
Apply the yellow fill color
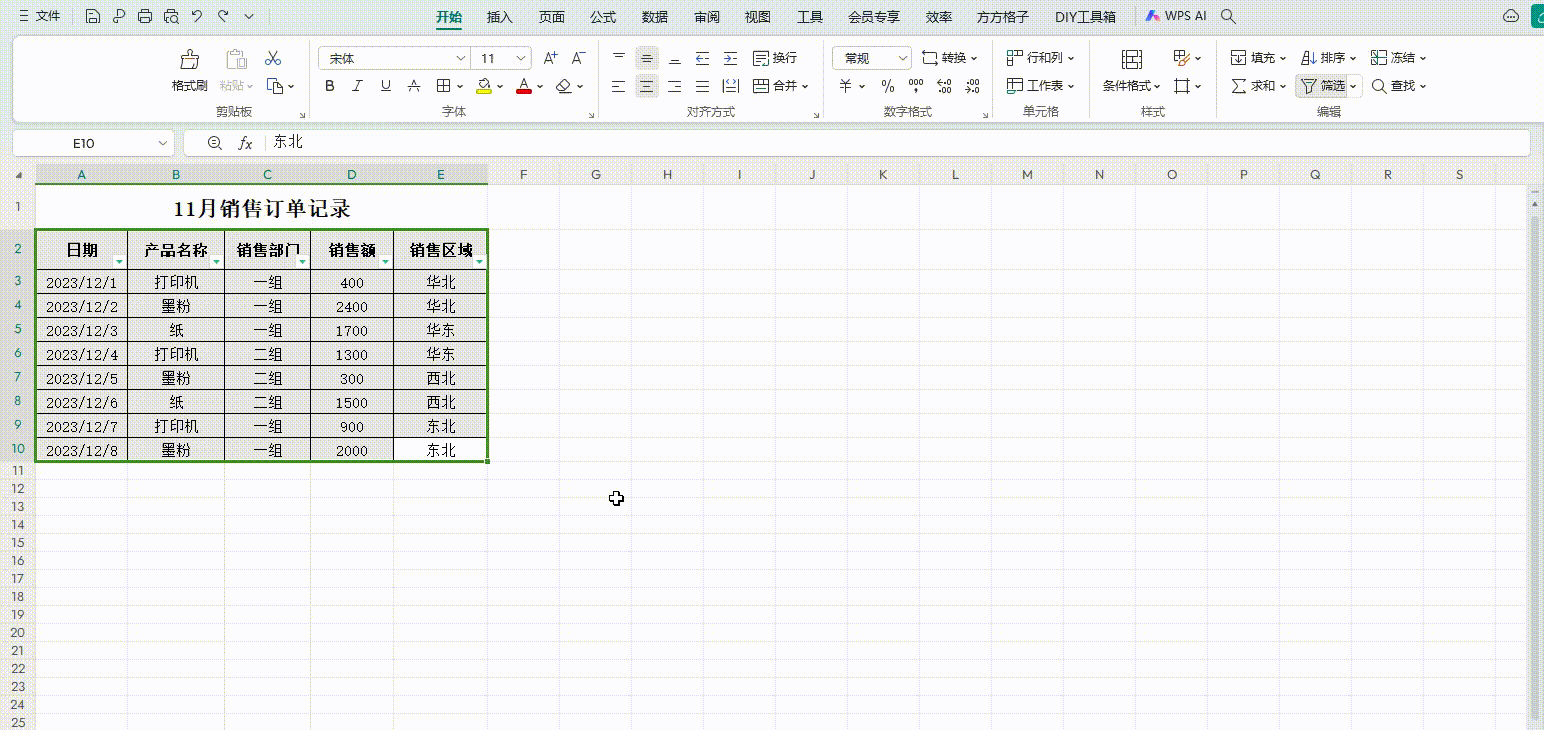[x=484, y=86]
